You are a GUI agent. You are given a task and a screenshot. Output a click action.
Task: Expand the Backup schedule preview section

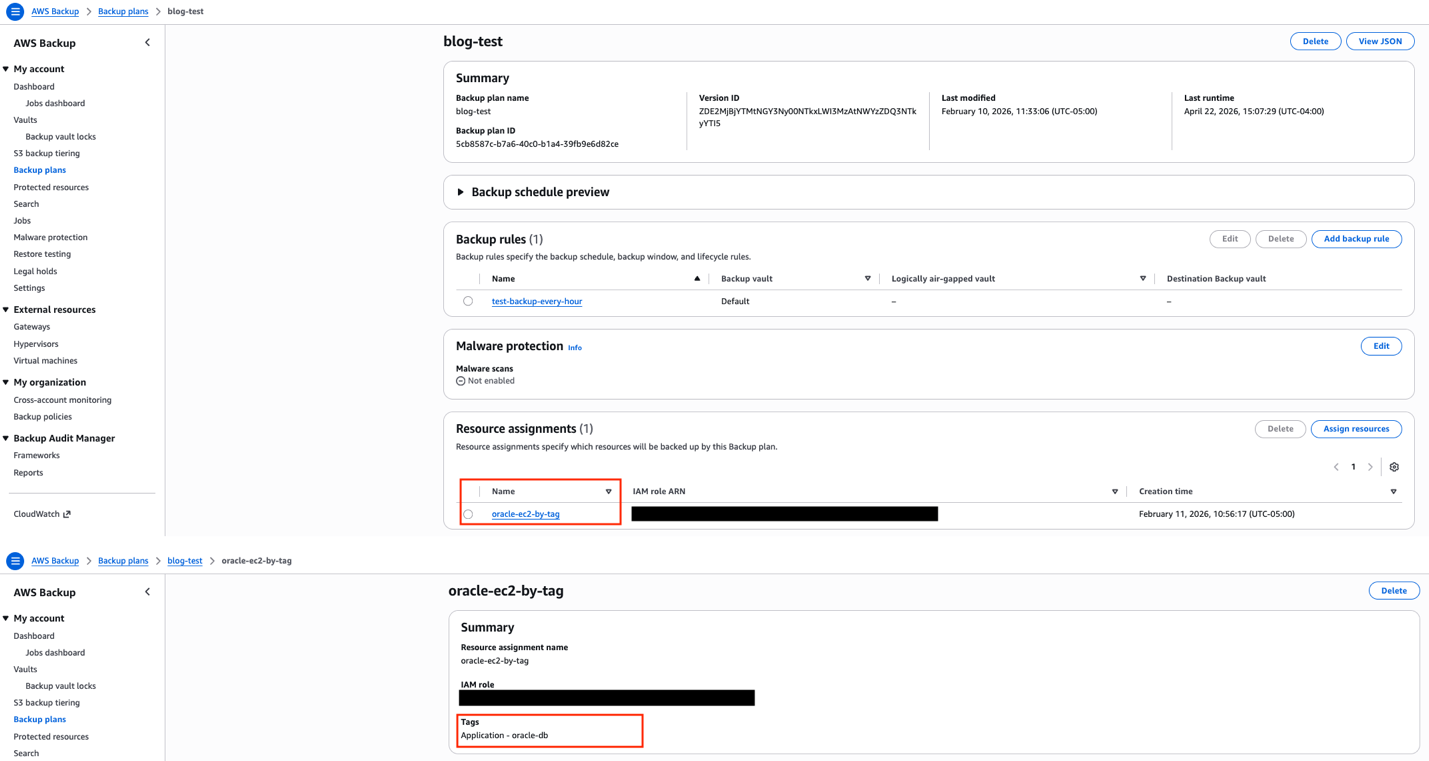461,192
